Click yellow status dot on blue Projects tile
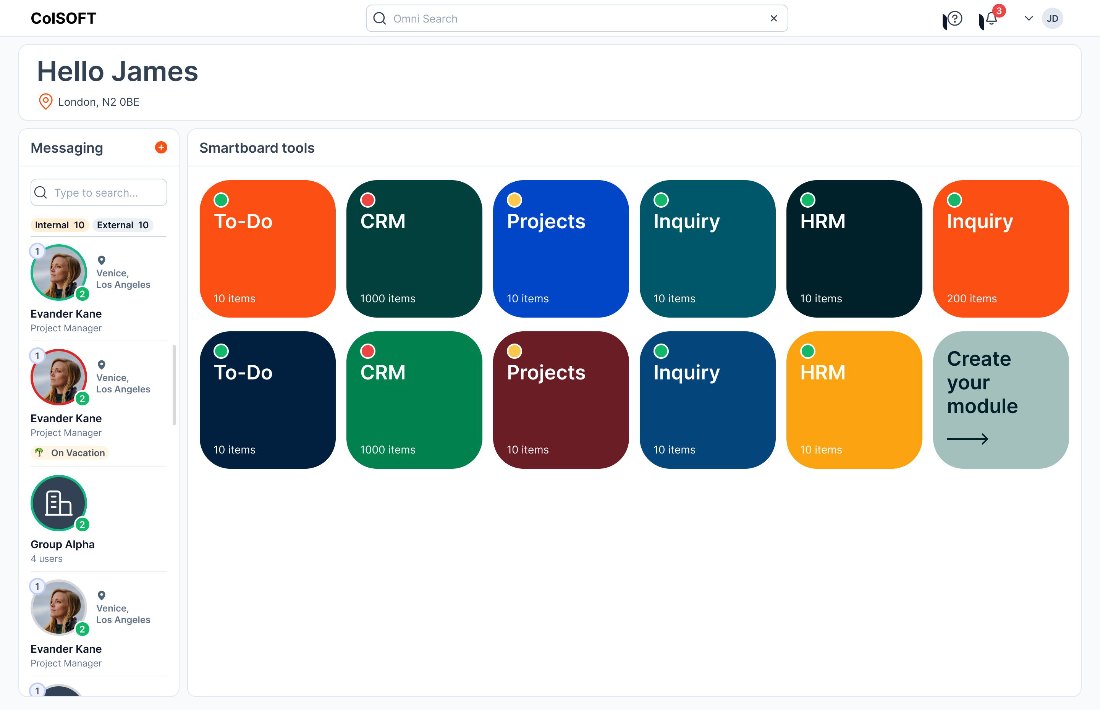This screenshot has width=1100, height=710. pos(514,200)
